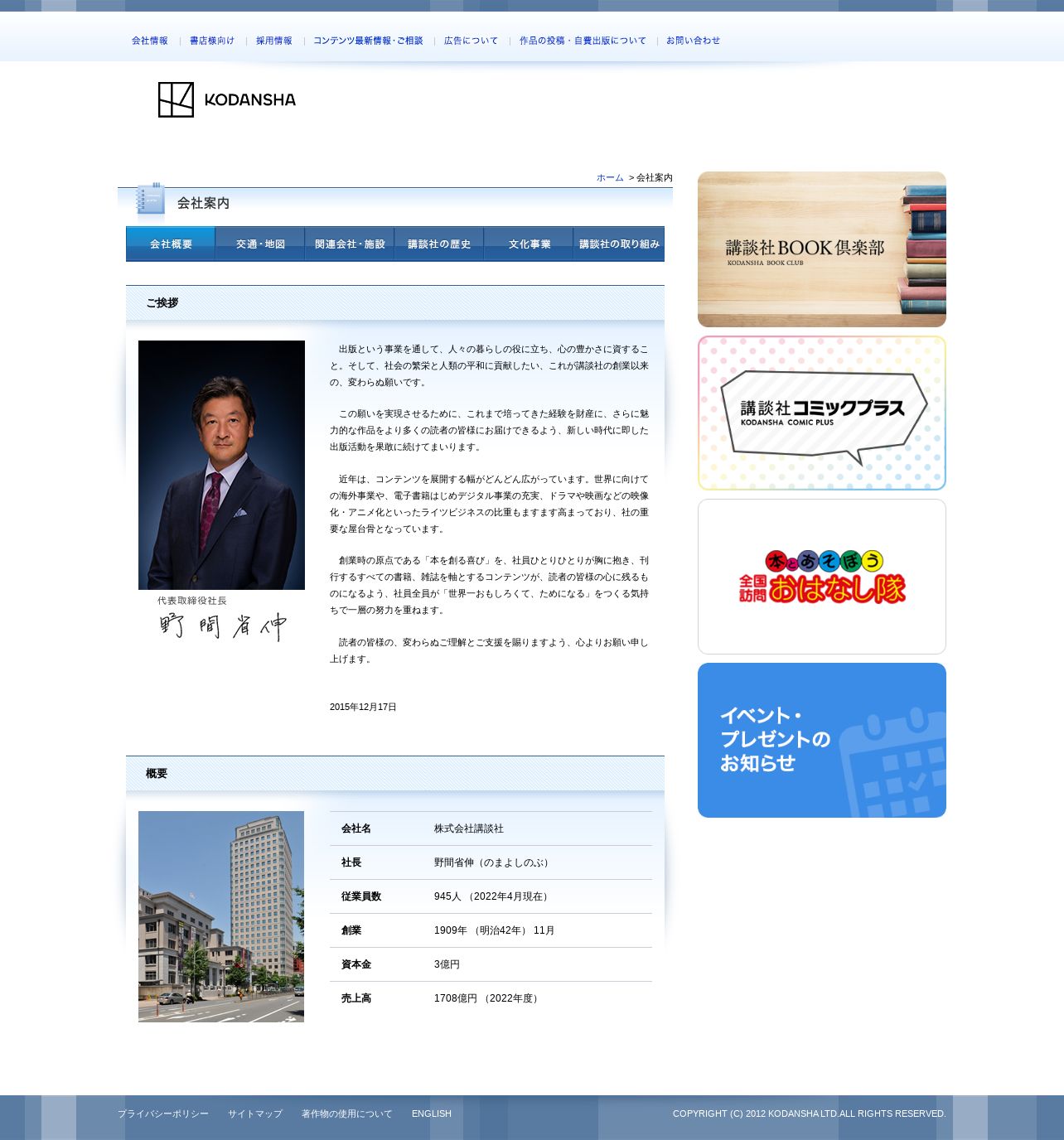Select the 関連会社・施設 tab
The height and width of the screenshot is (1140, 1064).
pos(350,244)
